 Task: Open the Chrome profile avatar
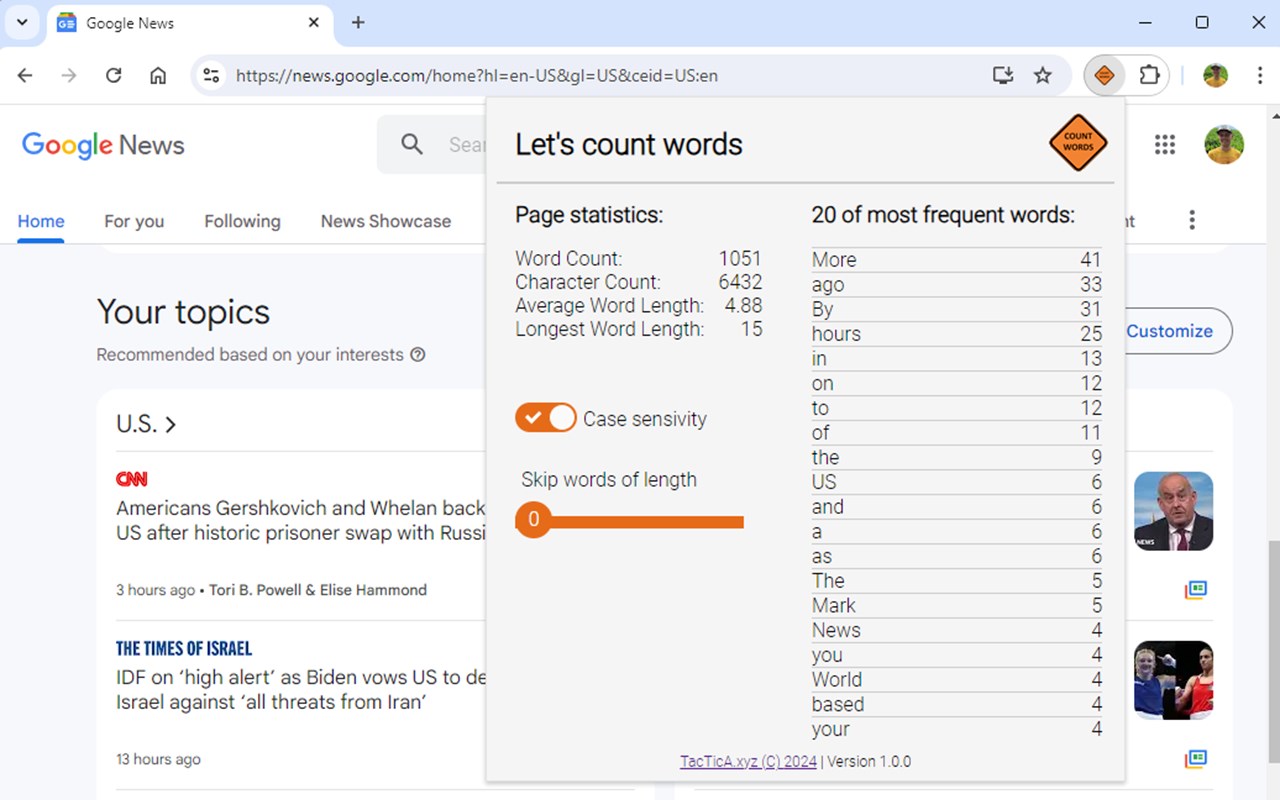[x=1215, y=75]
